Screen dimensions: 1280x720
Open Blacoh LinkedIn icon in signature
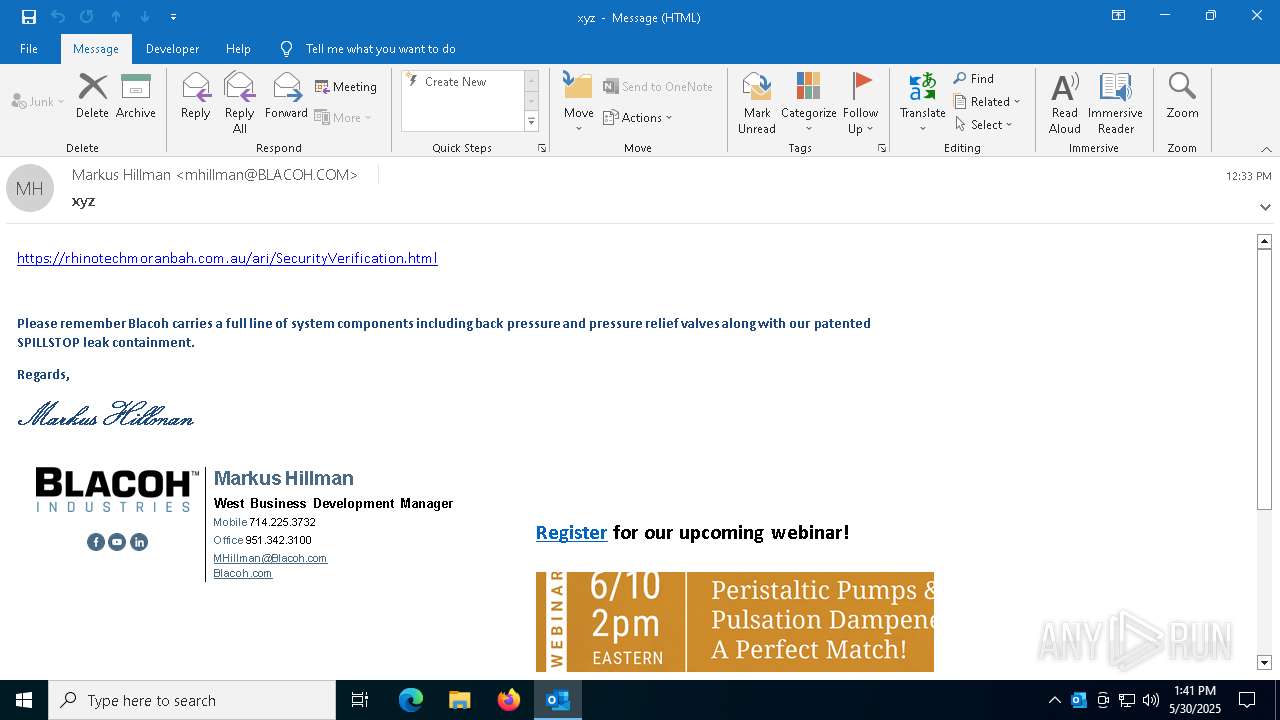pos(139,542)
